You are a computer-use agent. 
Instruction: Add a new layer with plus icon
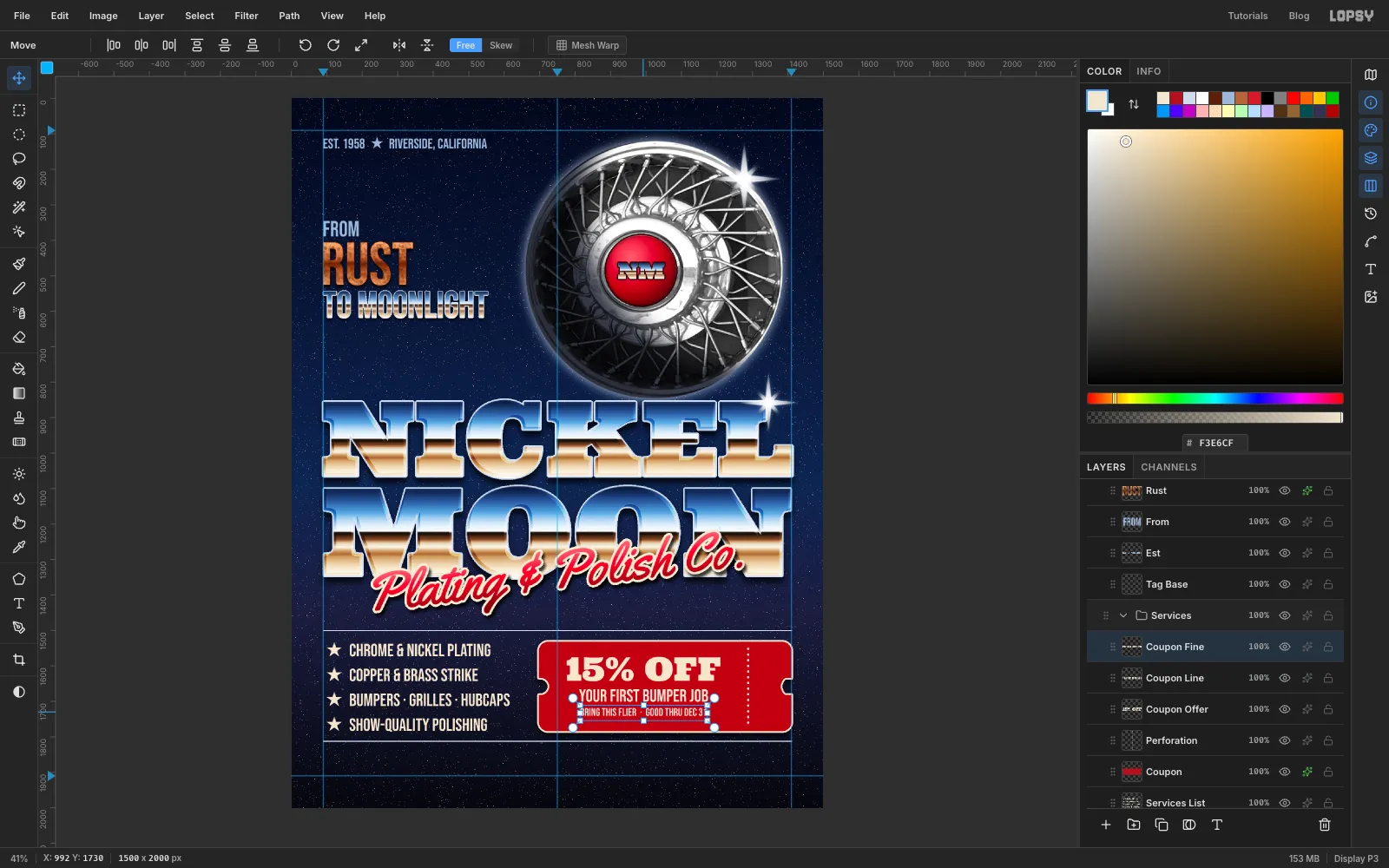pyautogui.click(x=1106, y=825)
